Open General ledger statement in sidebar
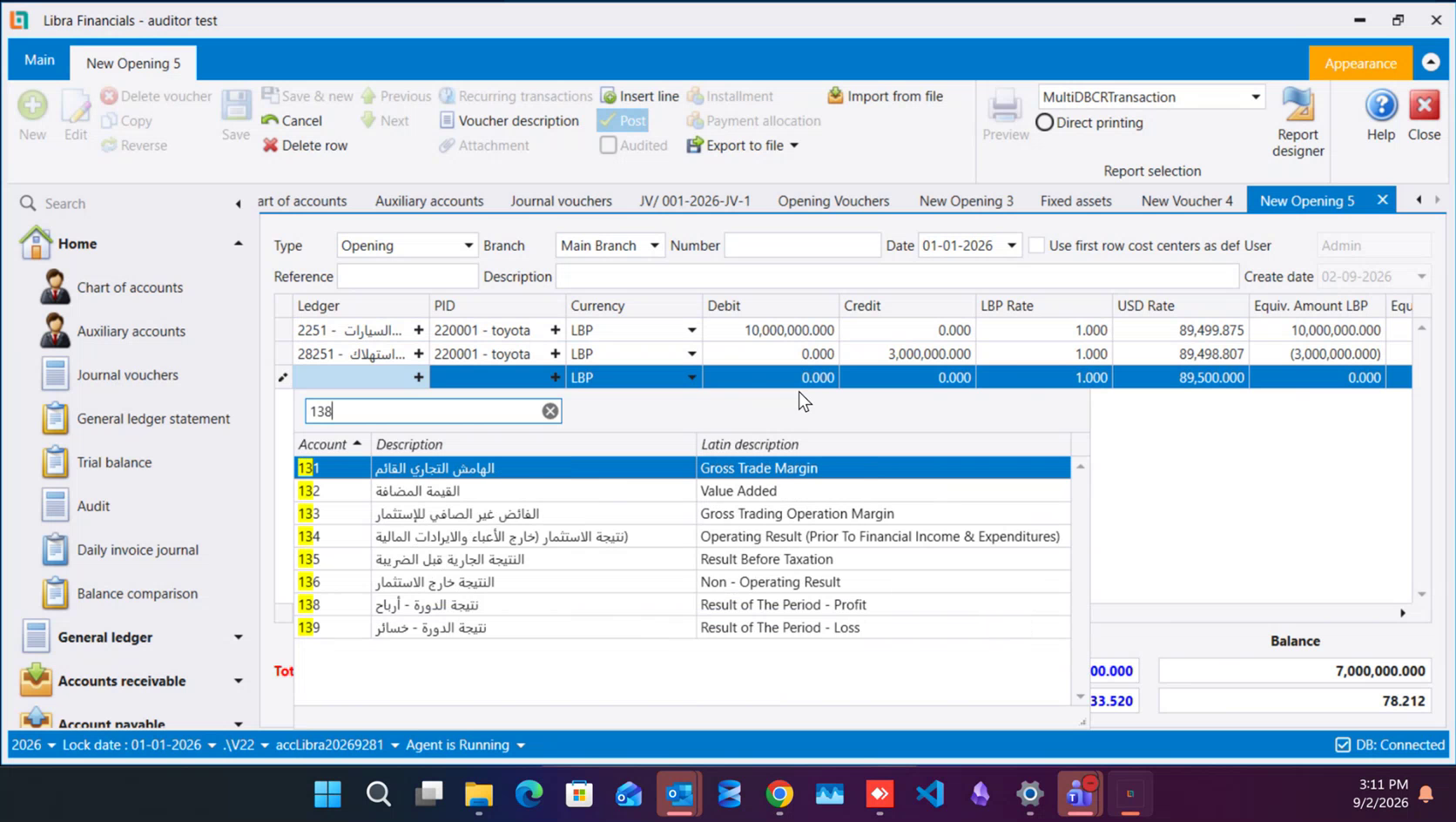Image resolution: width=1456 pixels, height=822 pixels. (153, 419)
